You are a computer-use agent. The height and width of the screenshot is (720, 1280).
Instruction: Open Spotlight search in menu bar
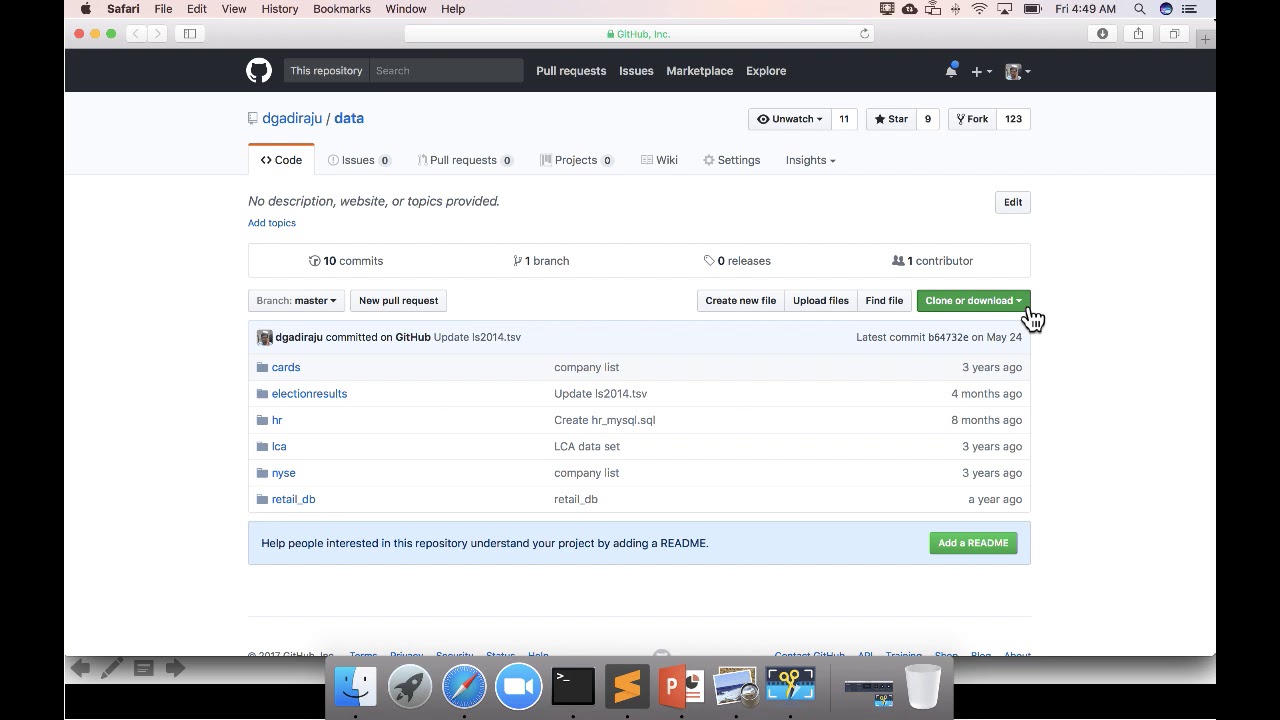[x=1139, y=9]
